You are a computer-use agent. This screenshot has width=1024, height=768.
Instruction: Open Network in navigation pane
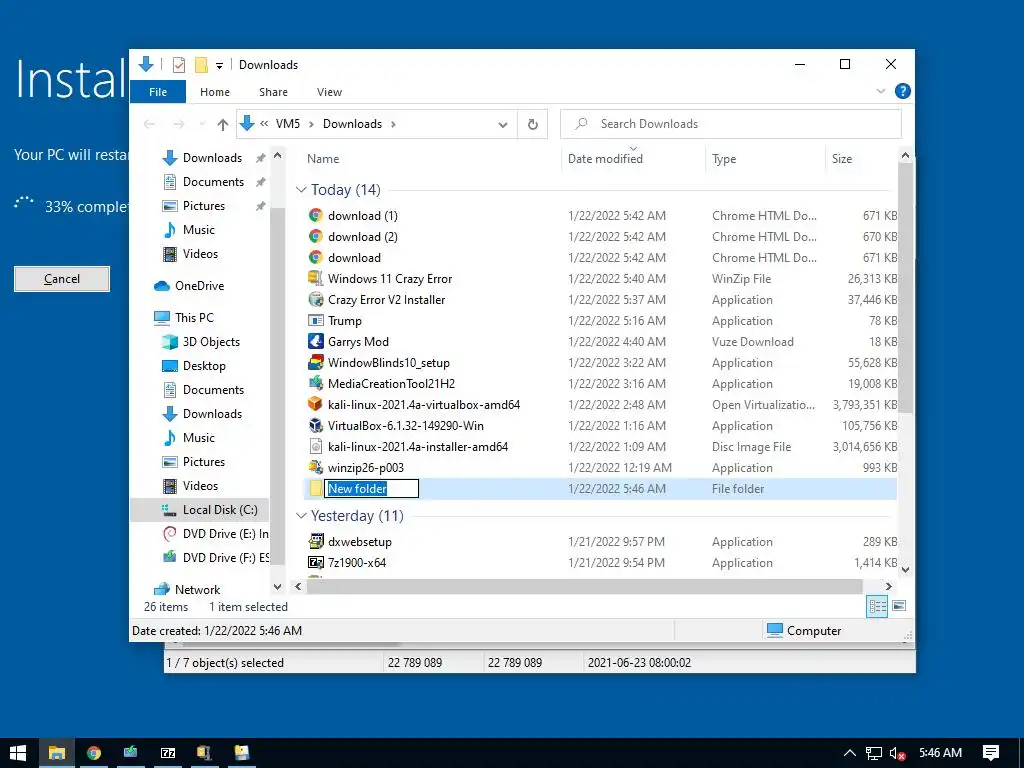tap(197, 589)
